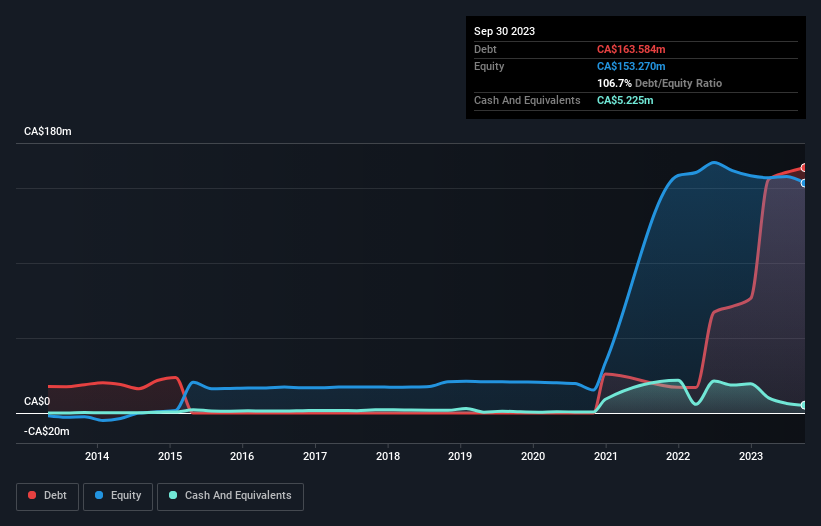
Task: Click the CA$153.270m equity value
Action: coord(631,66)
